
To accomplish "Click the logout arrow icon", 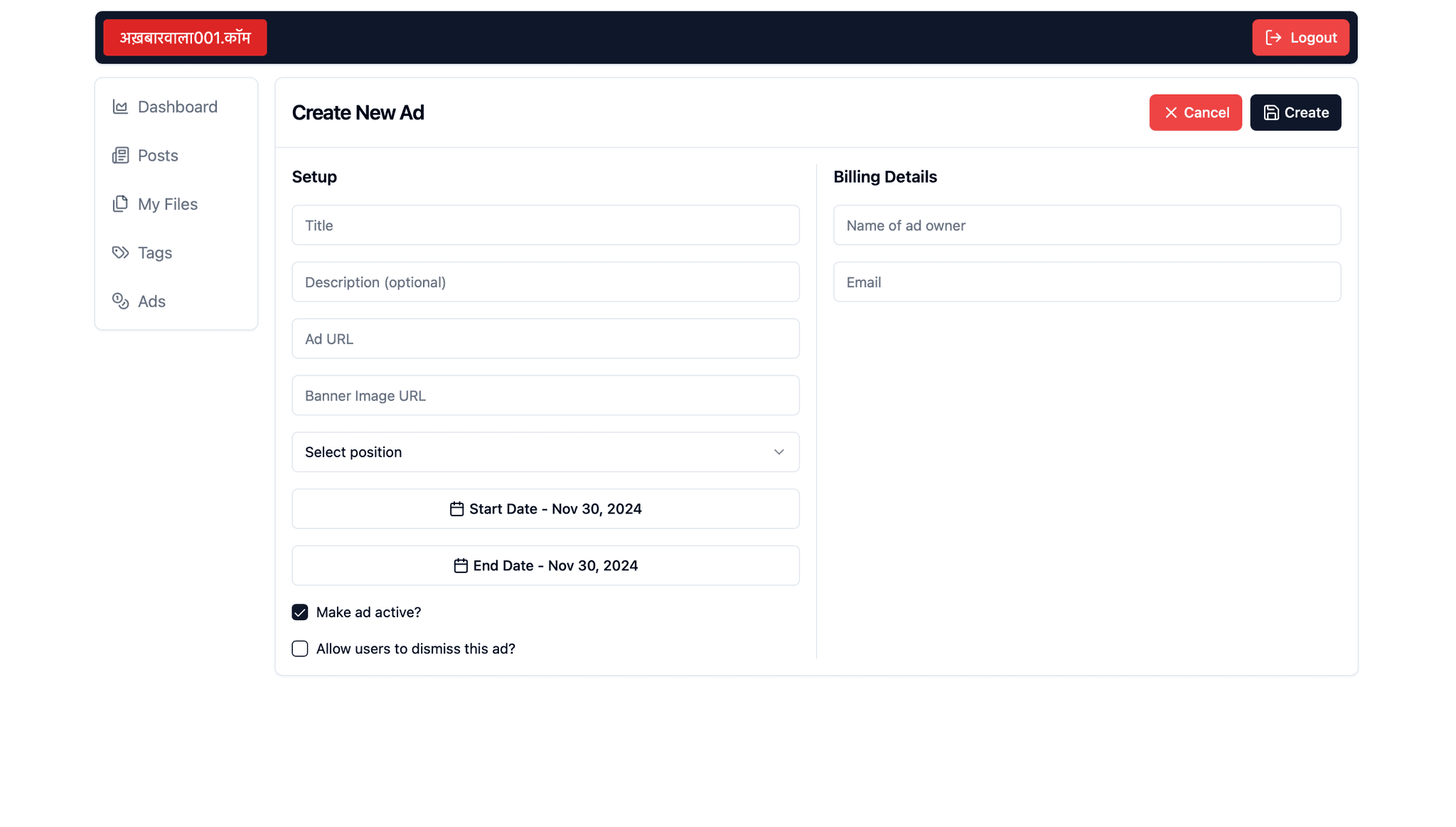I will [x=1273, y=38].
